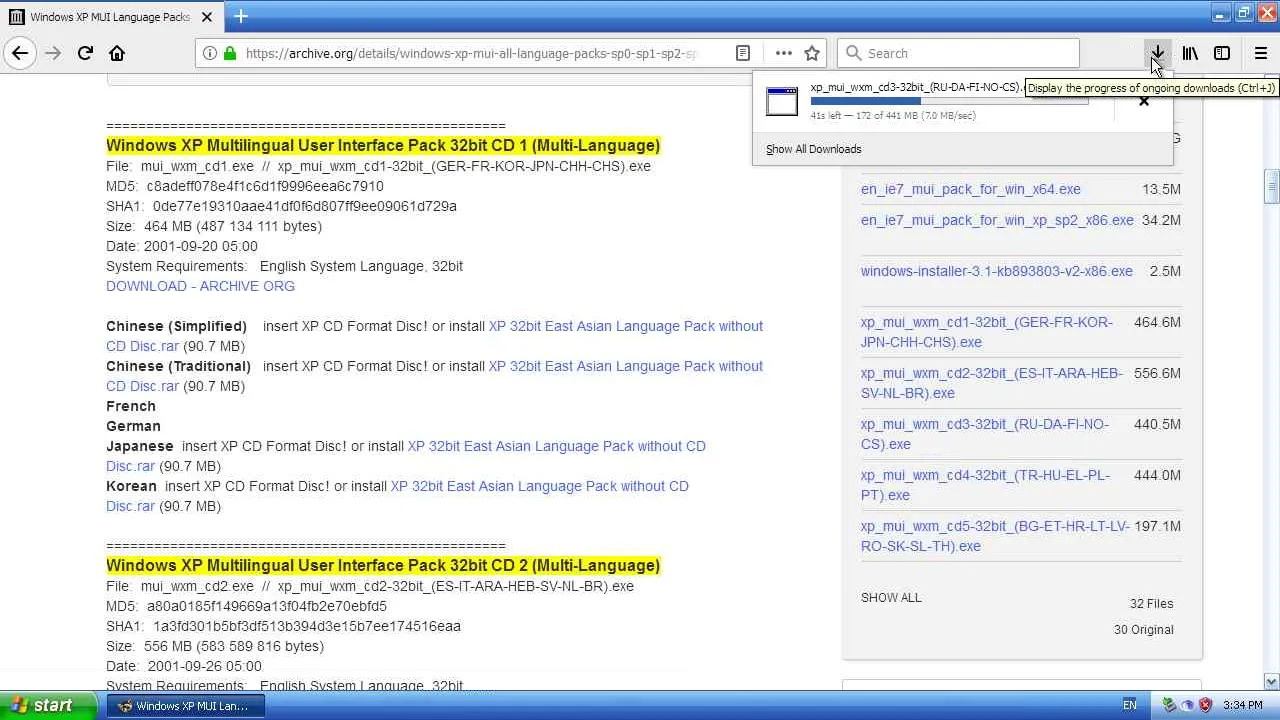Click the green padlock in the address bar
1280x720 pixels.
click(230, 53)
